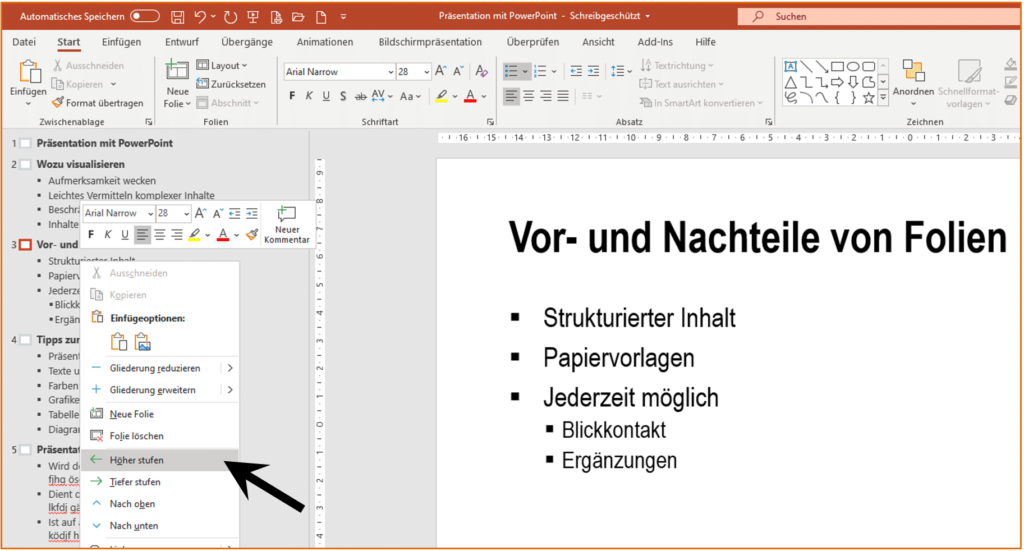Toggle strikethrough in the ribbon
This screenshot has height=551, width=1024.
[360, 96]
